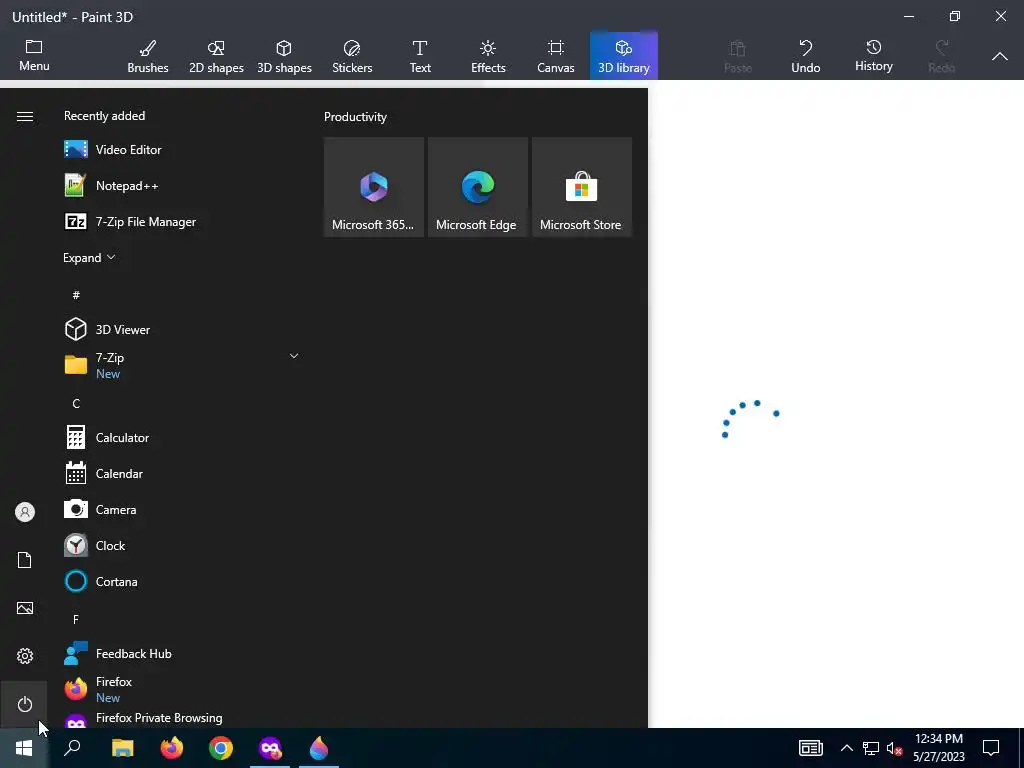The image size is (1024, 768).
Task: Launch Notepad++ from Recently added
Action: click(183, 185)
